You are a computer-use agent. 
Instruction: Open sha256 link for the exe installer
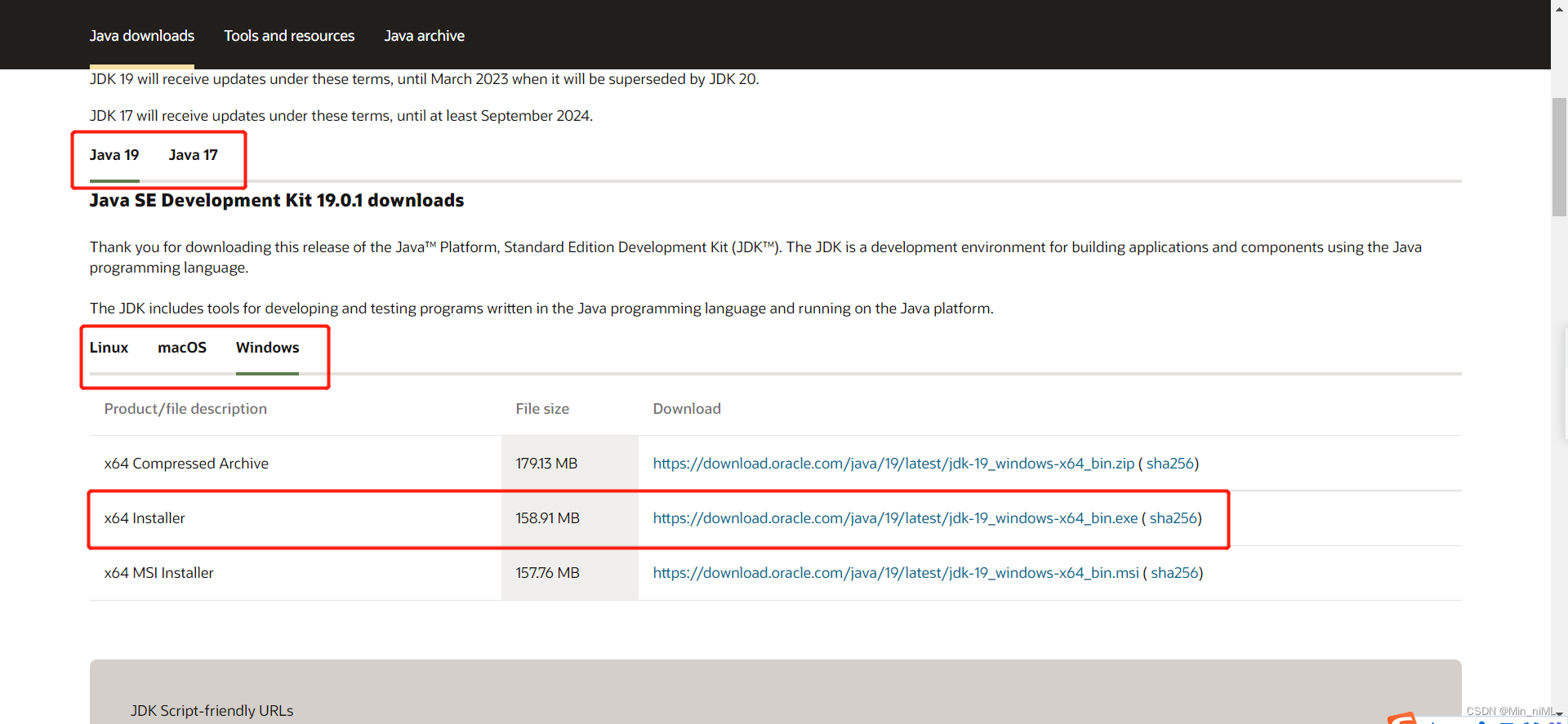click(1174, 518)
